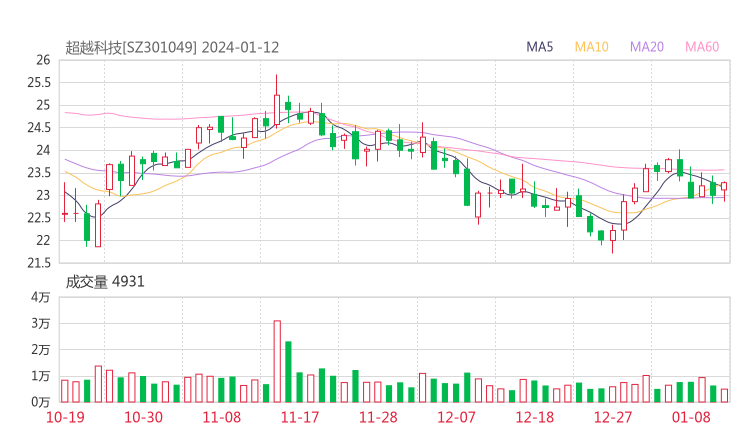
Task: Click the 0万 volume axis label
Action: click(x=41, y=402)
